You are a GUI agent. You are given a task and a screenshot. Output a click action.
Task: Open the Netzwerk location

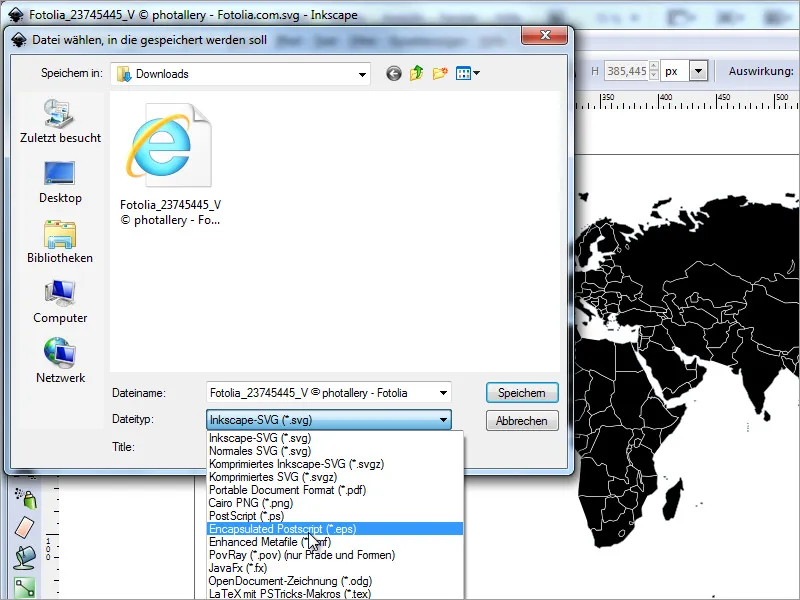60,361
